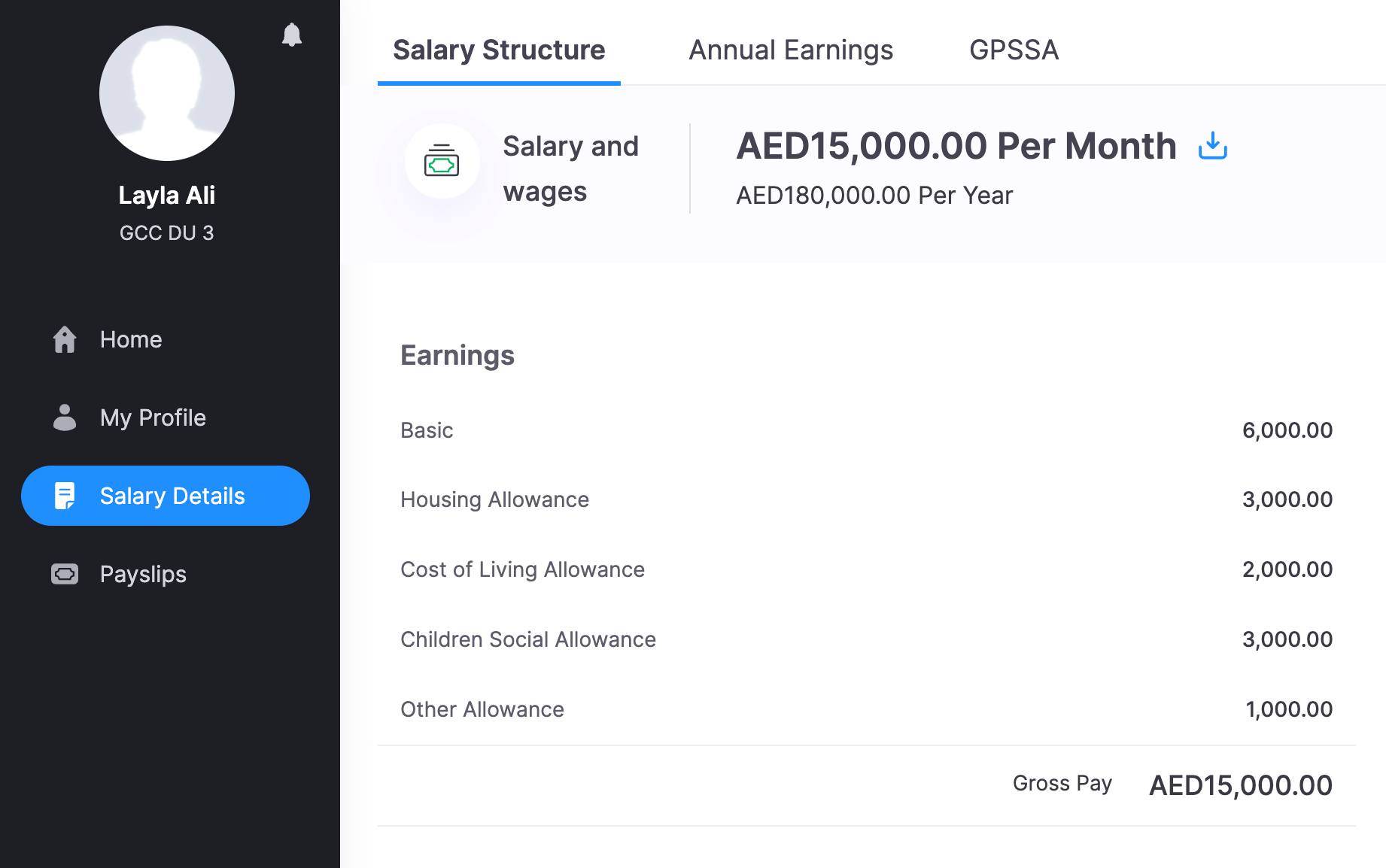Image resolution: width=1386 pixels, height=868 pixels.
Task: Go to Home in the sidebar
Action: (131, 339)
